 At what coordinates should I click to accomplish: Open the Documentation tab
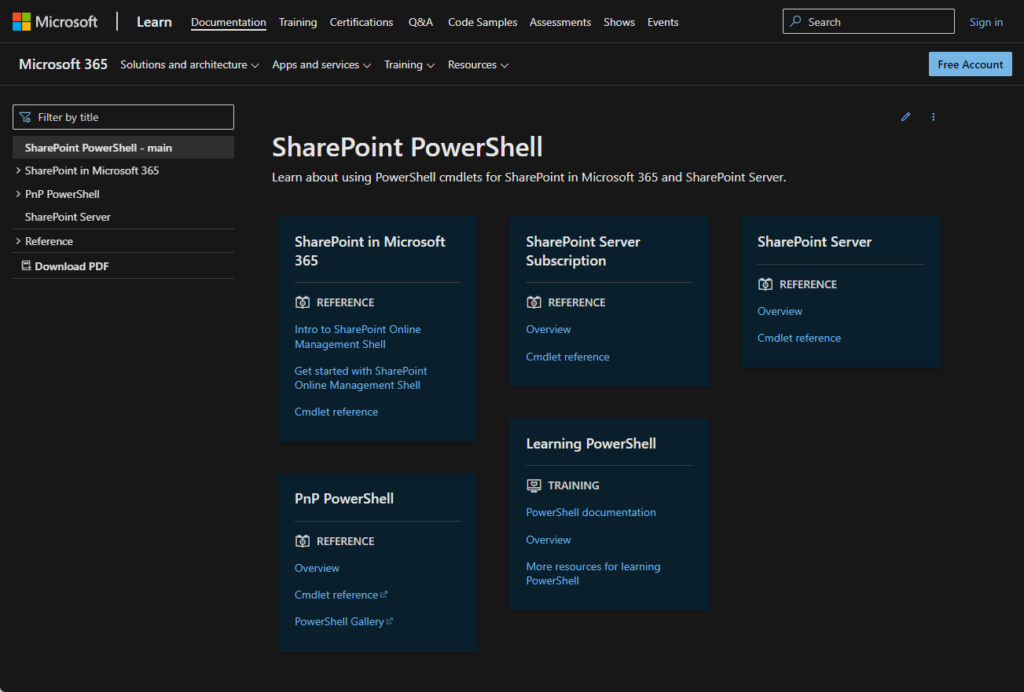(x=229, y=22)
